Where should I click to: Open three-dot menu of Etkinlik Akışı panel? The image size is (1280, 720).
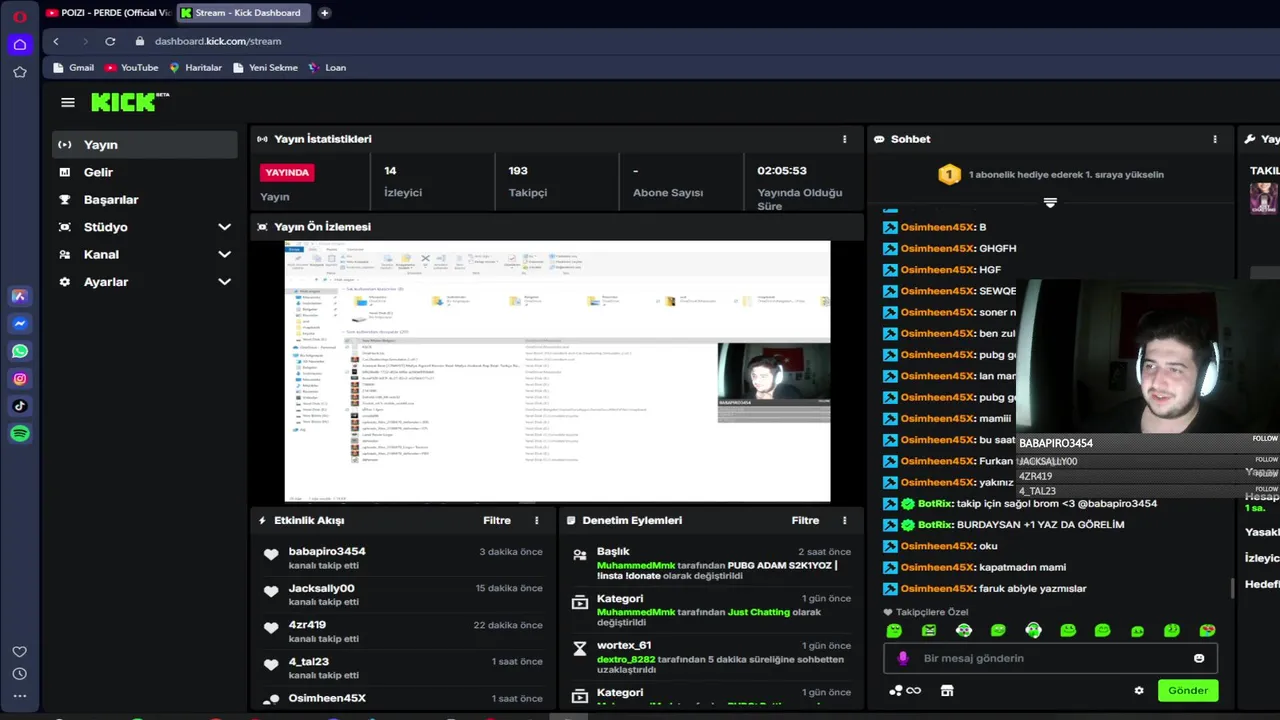coord(537,520)
